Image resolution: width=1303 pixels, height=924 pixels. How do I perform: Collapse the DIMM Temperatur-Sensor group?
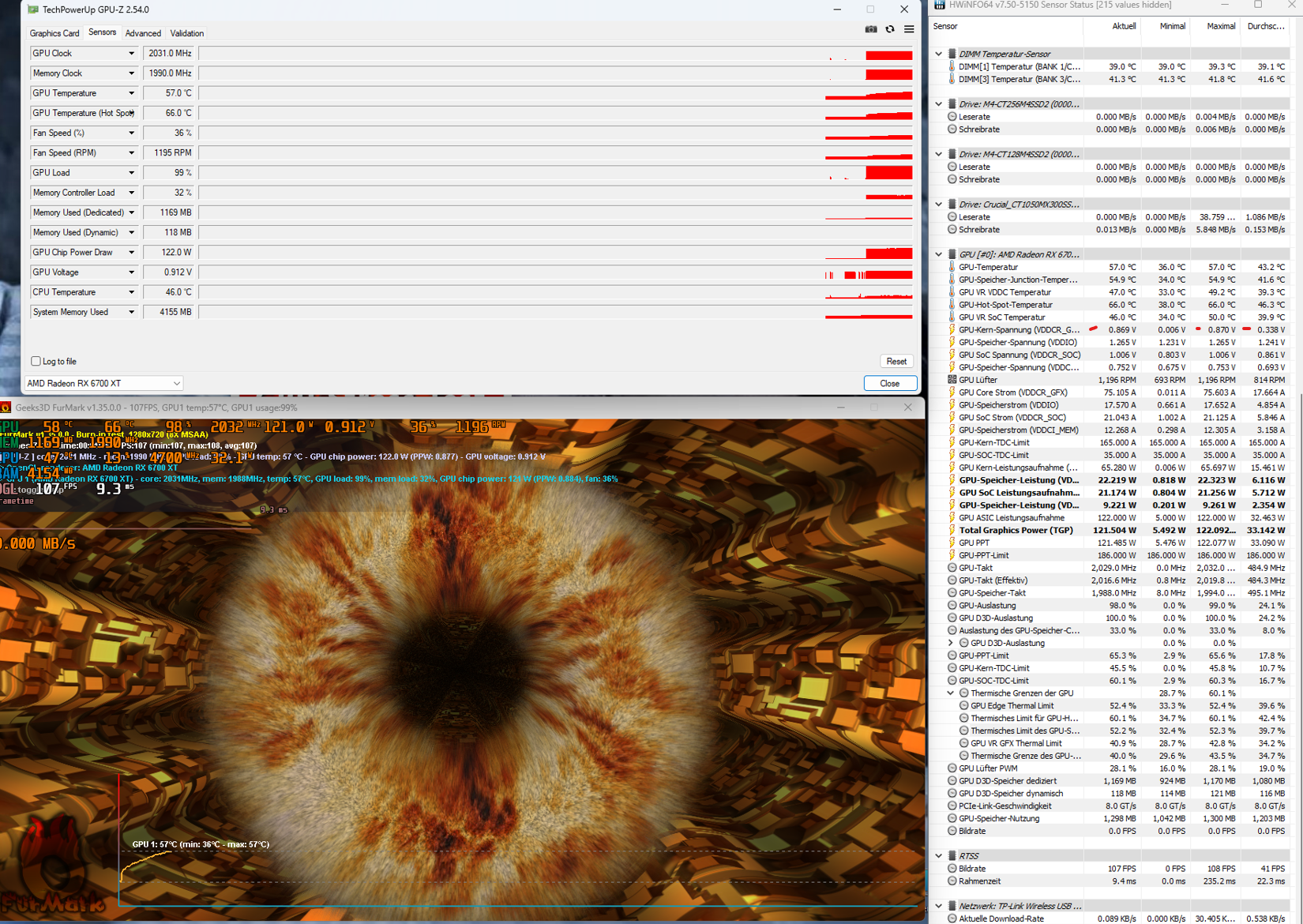click(939, 54)
